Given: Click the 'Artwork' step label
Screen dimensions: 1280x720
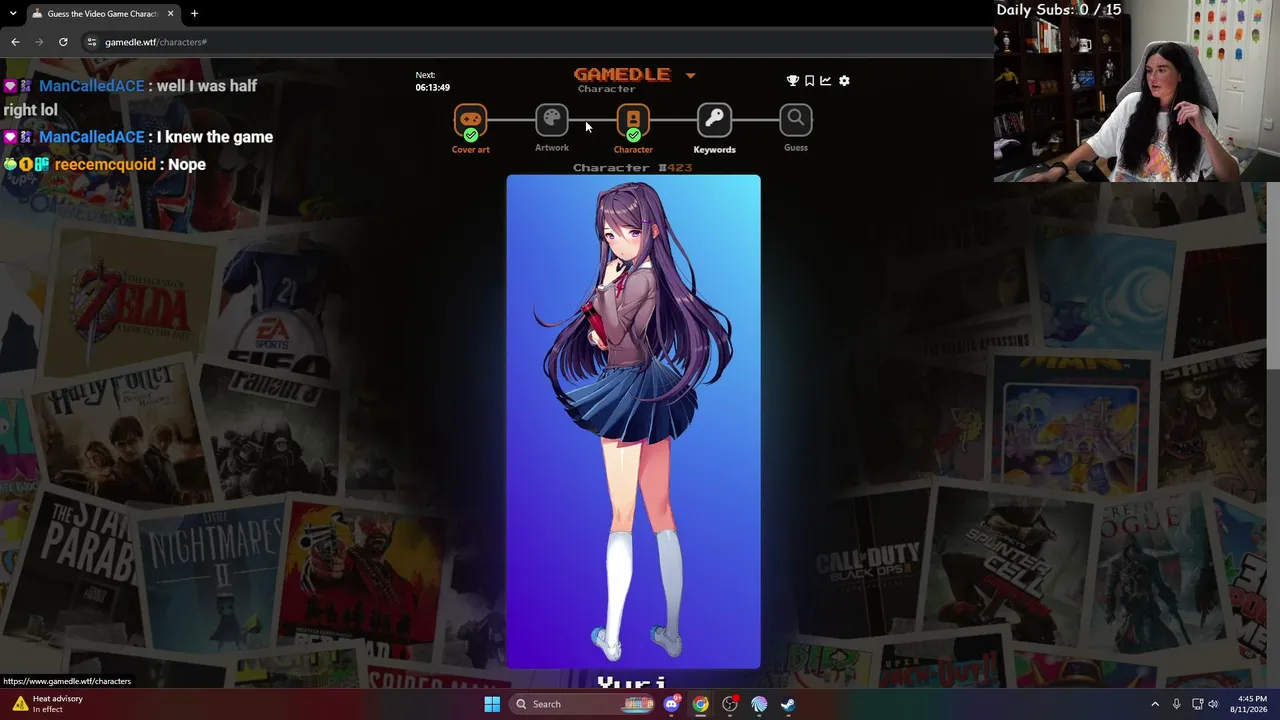Looking at the screenshot, I should click(551, 148).
